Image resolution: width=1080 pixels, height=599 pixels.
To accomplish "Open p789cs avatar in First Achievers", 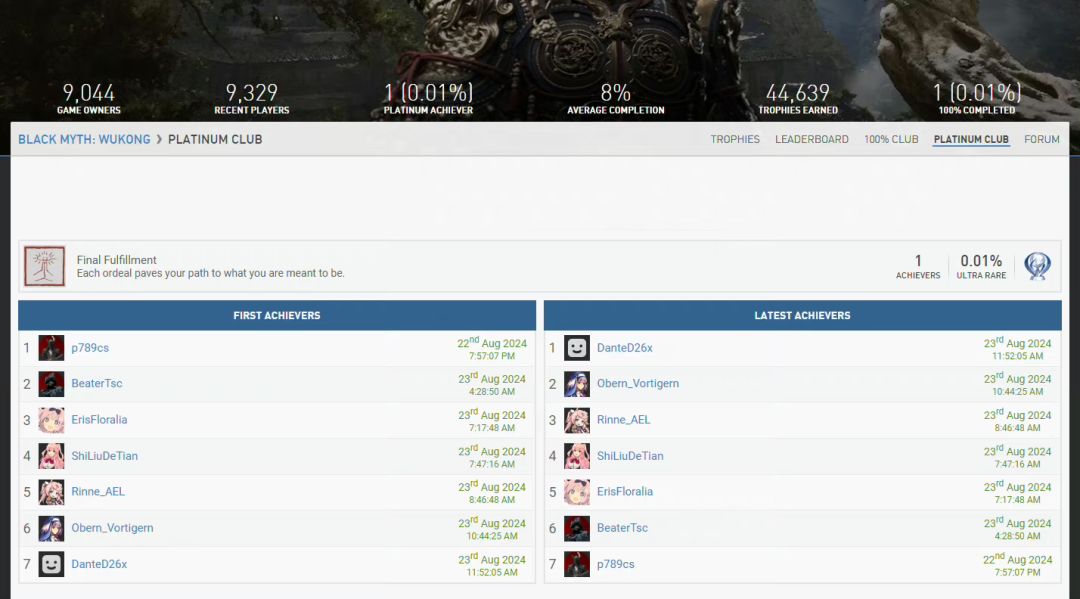I will [51, 348].
